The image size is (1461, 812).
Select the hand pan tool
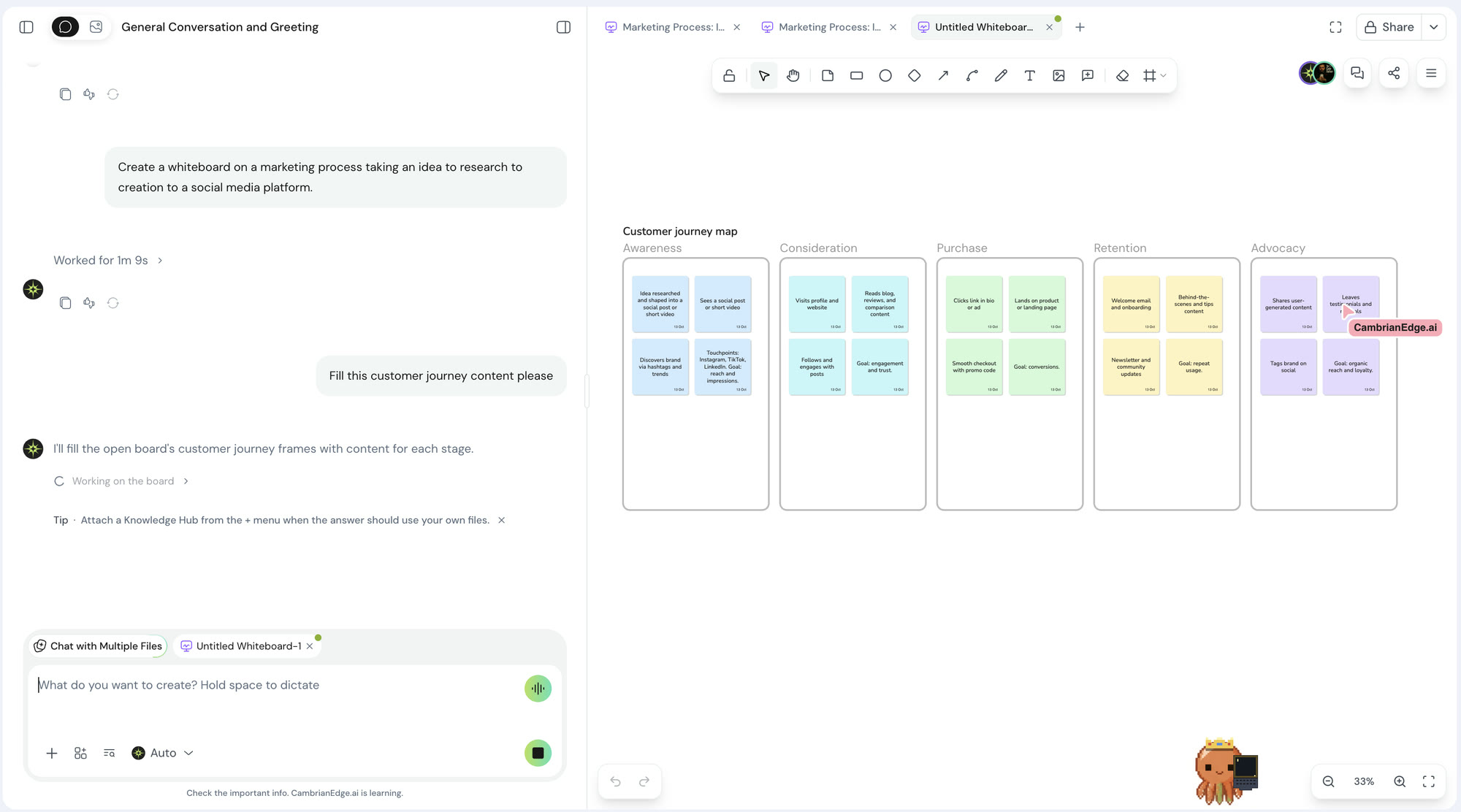pos(793,75)
